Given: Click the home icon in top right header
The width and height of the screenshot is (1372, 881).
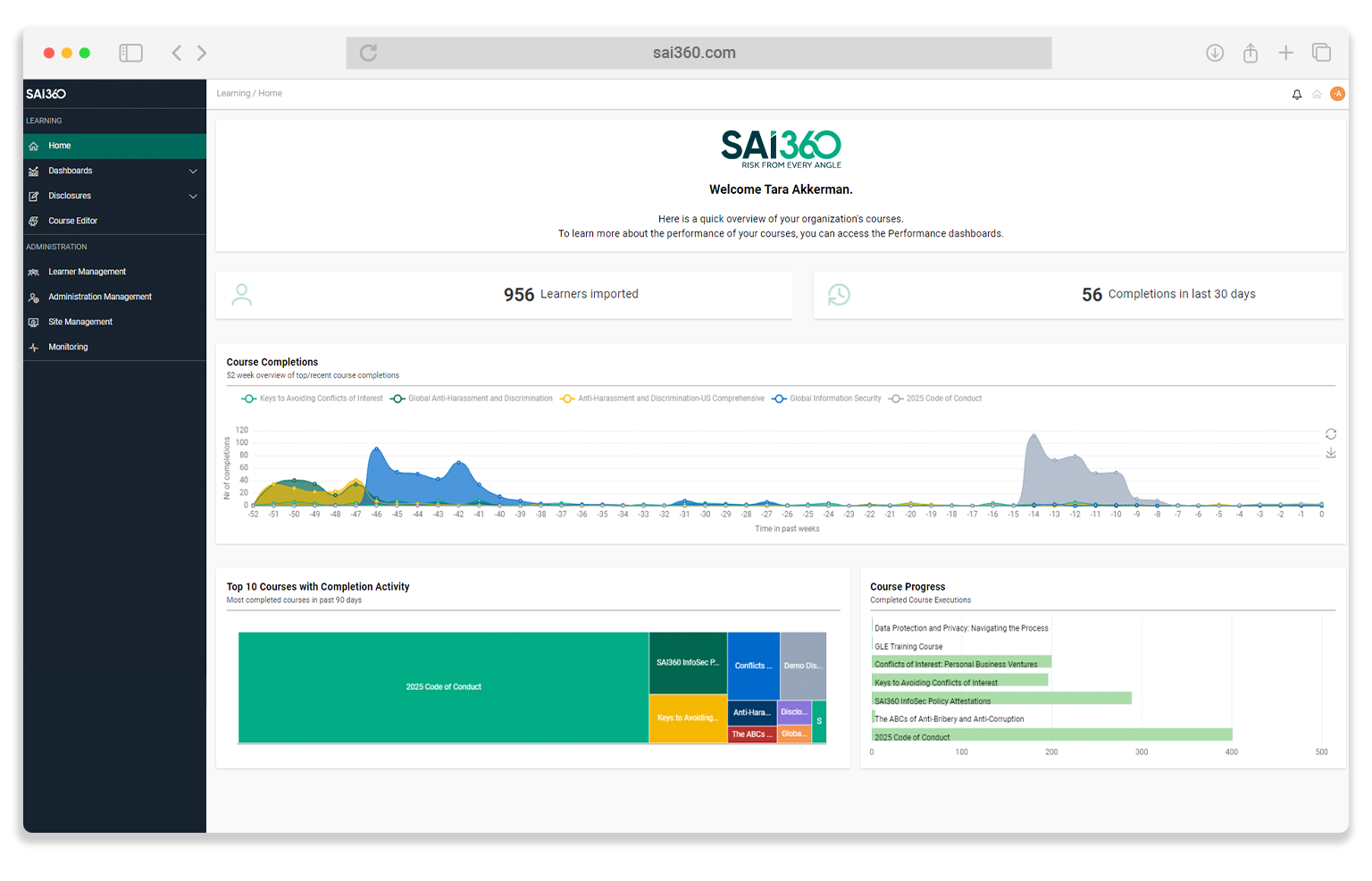Looking at the screenshot, I should point(1317,94).
